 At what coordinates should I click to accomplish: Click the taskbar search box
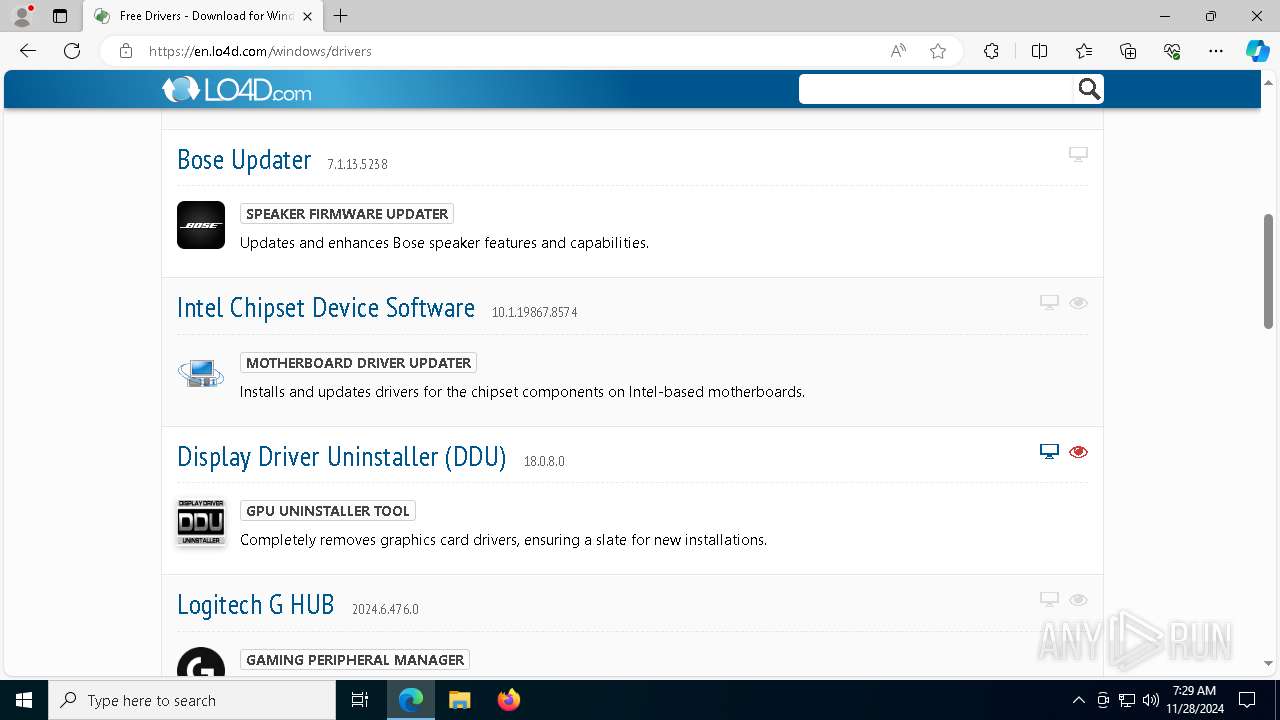(x=192, y=700)
